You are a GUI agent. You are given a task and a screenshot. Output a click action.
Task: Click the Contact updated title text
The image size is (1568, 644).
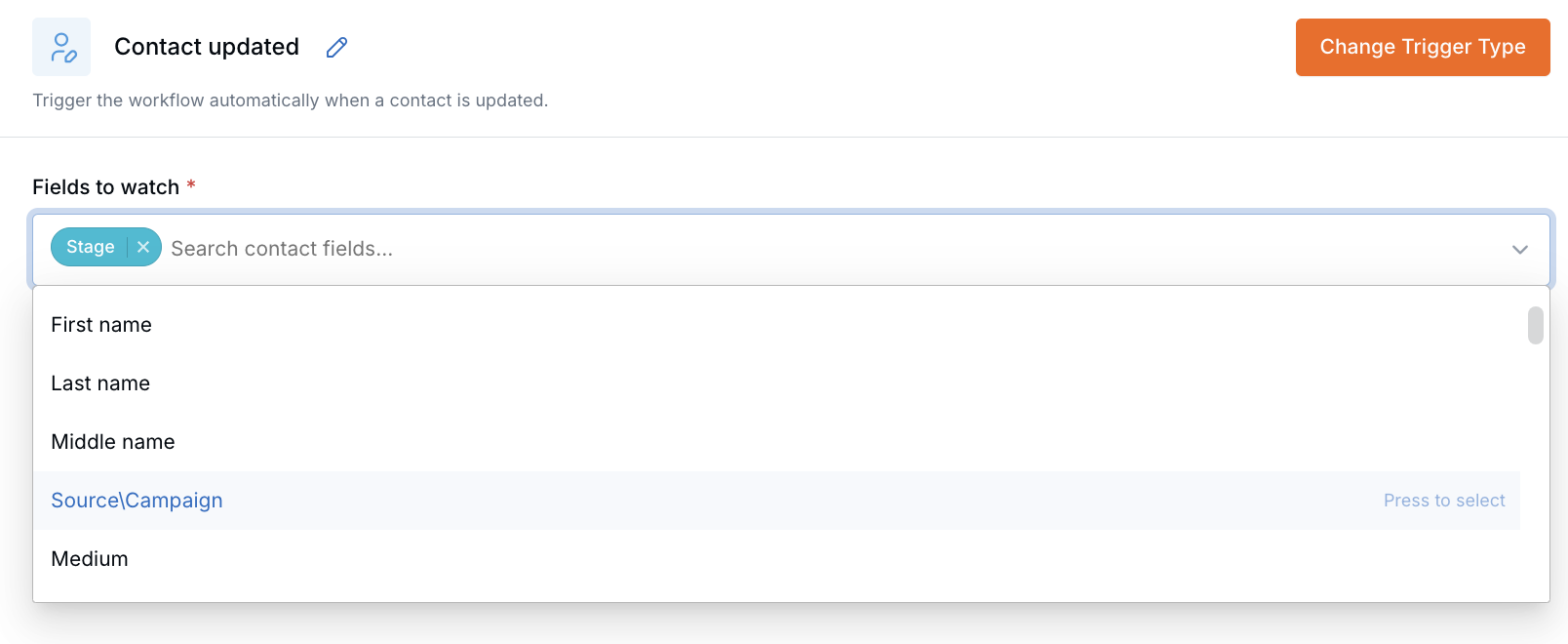(207, 47)
